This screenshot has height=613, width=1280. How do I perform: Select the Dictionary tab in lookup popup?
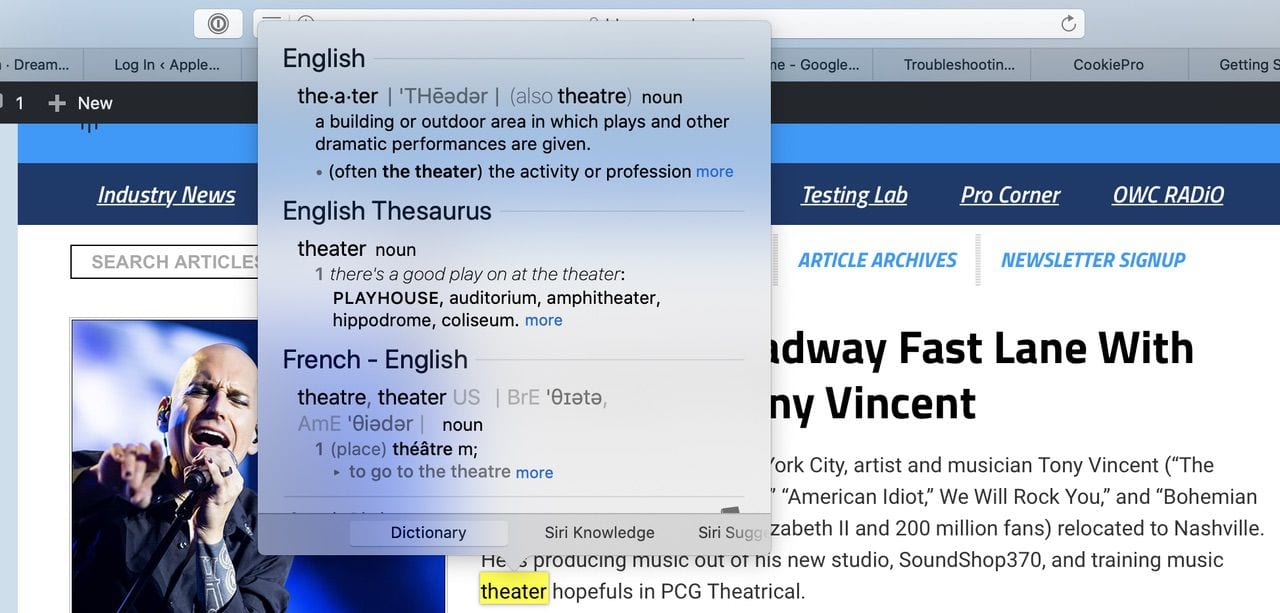(428, 533)
